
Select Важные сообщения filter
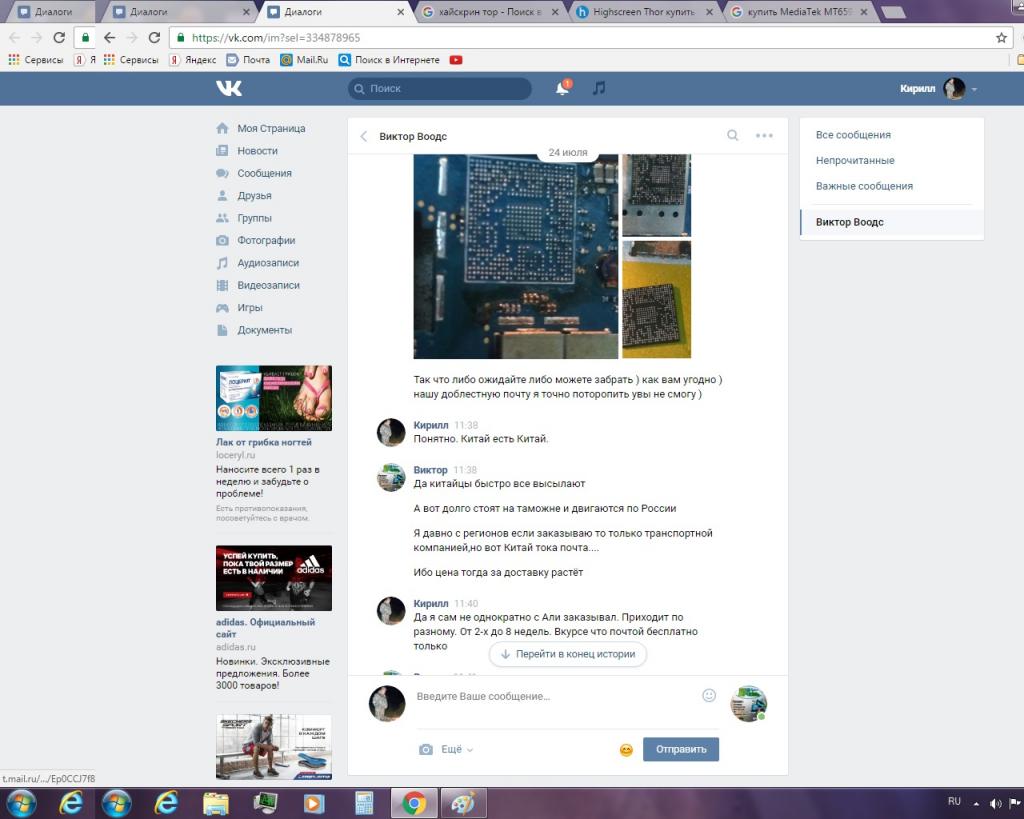[864, 186]
